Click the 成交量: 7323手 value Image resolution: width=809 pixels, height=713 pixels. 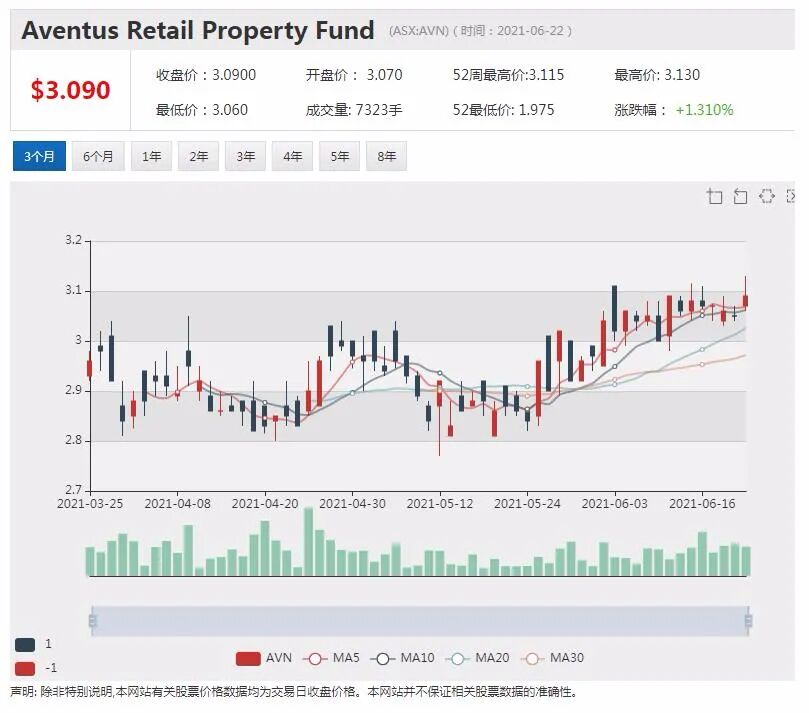pyautogui.click(x=354, y=110)
